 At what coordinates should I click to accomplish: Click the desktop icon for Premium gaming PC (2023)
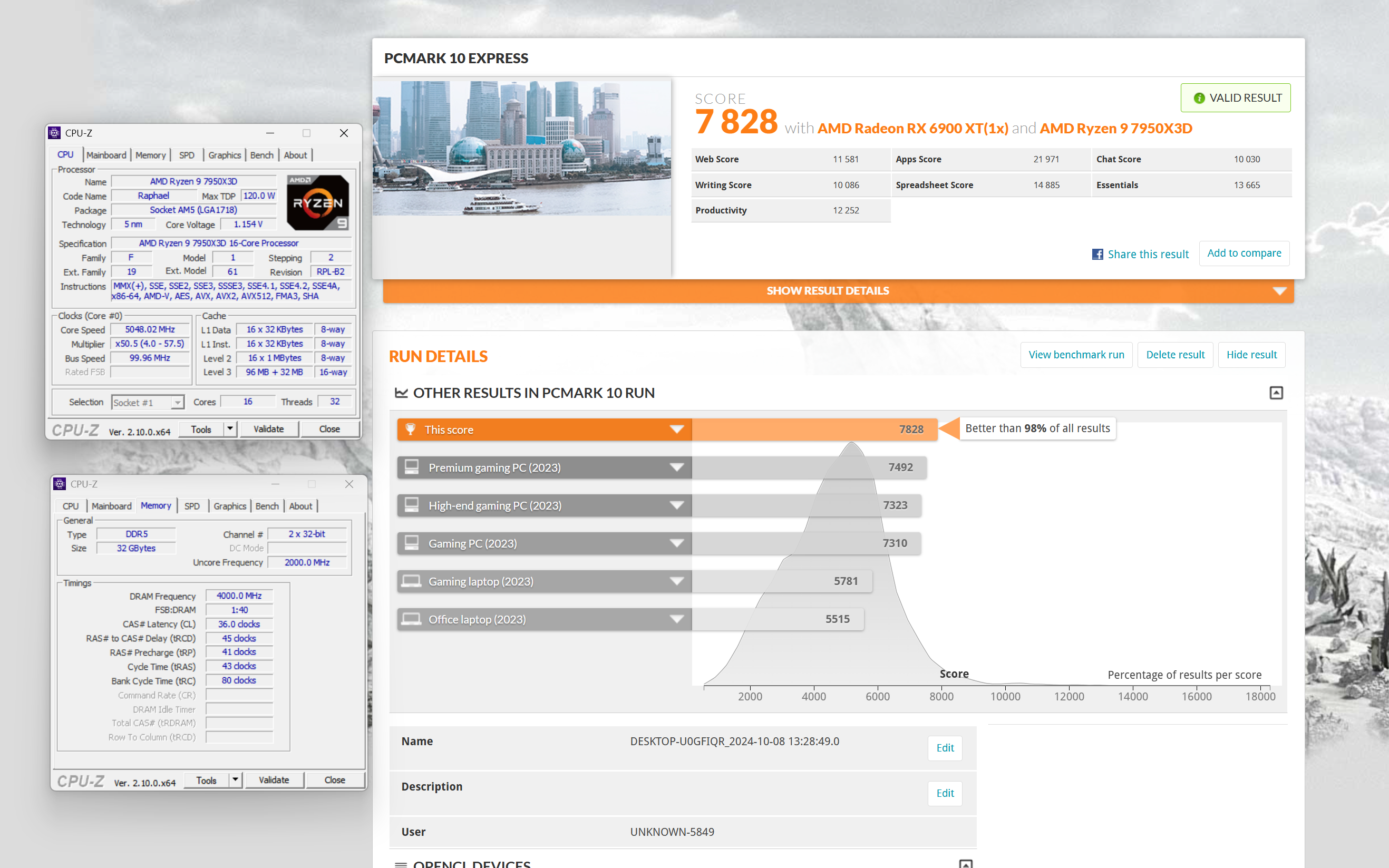pos(412,467)
